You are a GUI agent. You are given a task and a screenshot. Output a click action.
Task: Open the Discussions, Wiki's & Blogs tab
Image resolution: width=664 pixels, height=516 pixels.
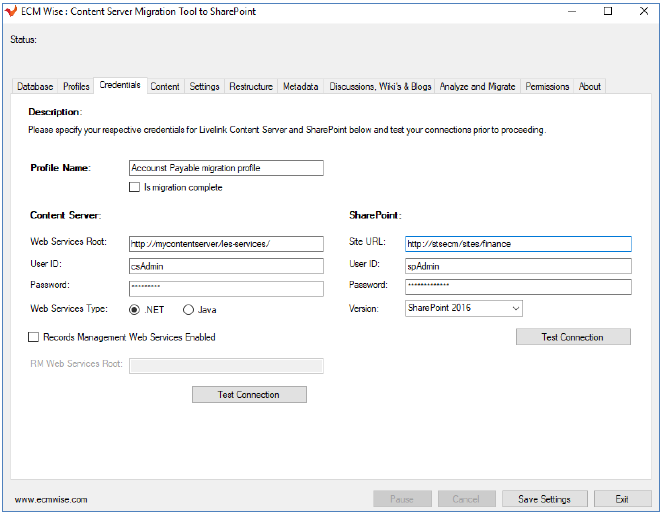[380, 87]
